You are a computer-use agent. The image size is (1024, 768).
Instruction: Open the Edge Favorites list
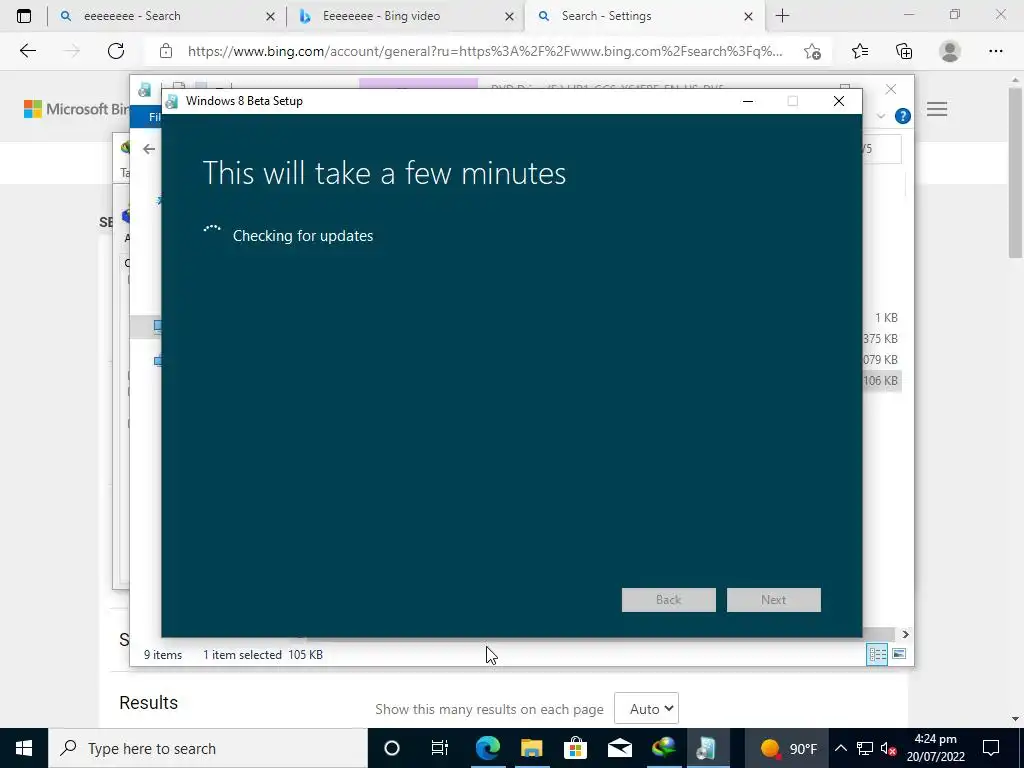coord(860,52)
